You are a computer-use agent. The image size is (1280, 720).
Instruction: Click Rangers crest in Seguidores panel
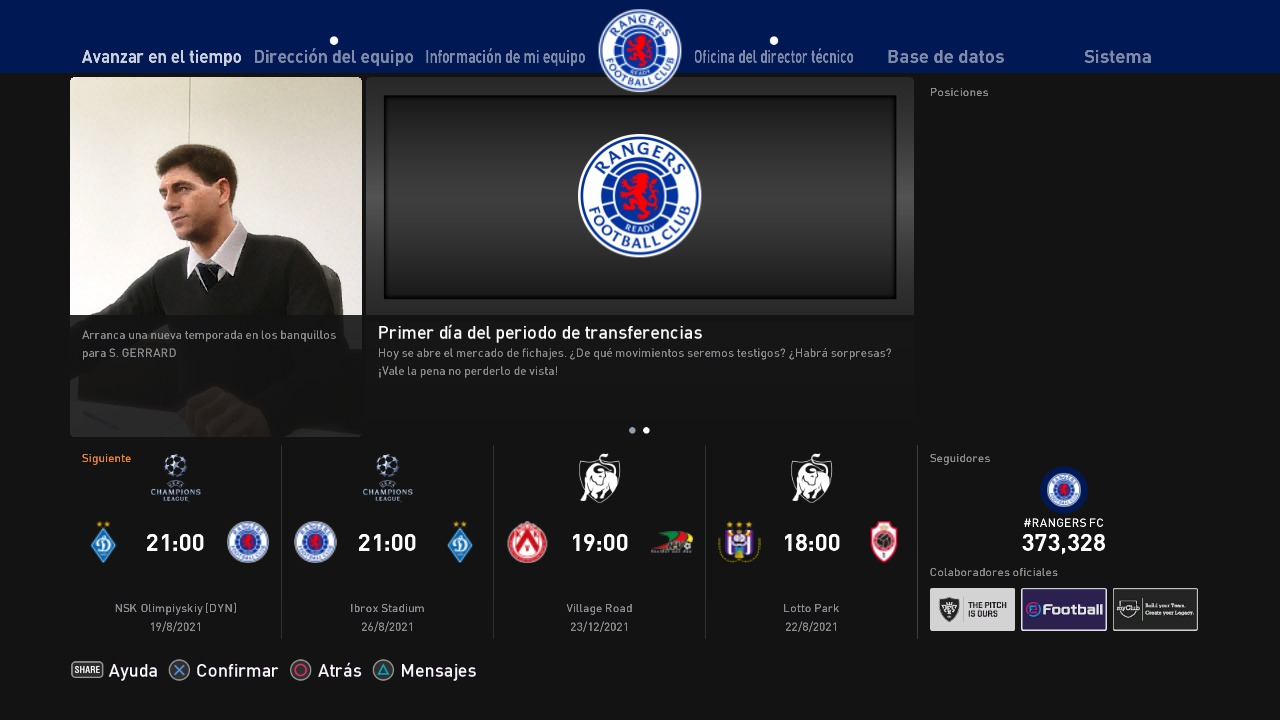1064,490
